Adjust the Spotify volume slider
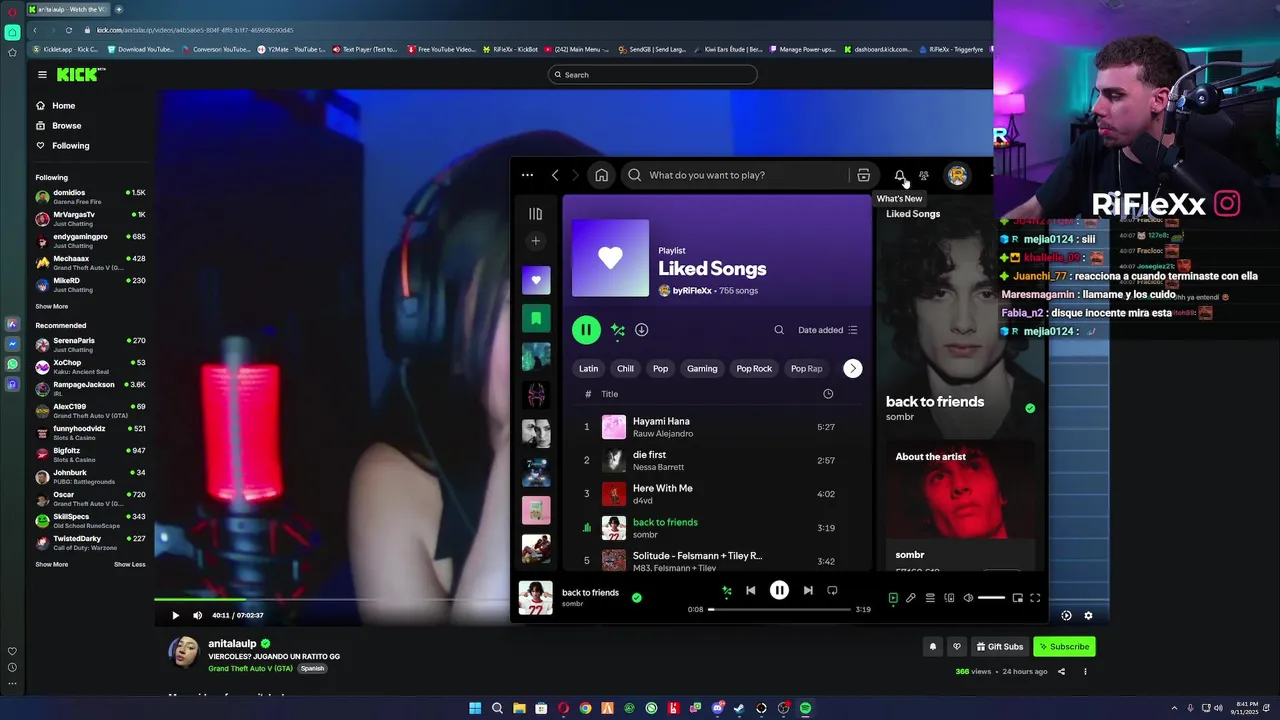 tap(991, 598)
